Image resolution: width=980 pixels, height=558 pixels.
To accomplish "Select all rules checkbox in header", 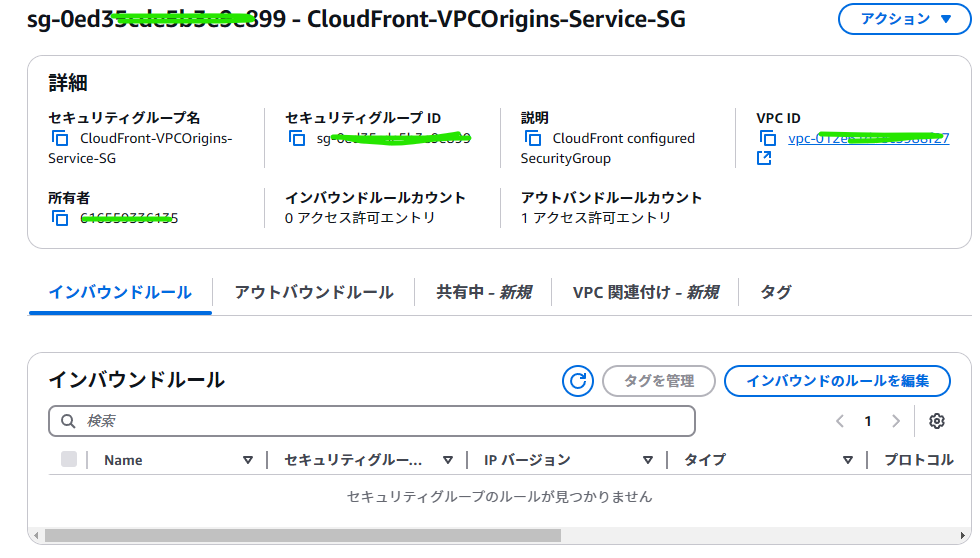I will [x=69, y=459].
